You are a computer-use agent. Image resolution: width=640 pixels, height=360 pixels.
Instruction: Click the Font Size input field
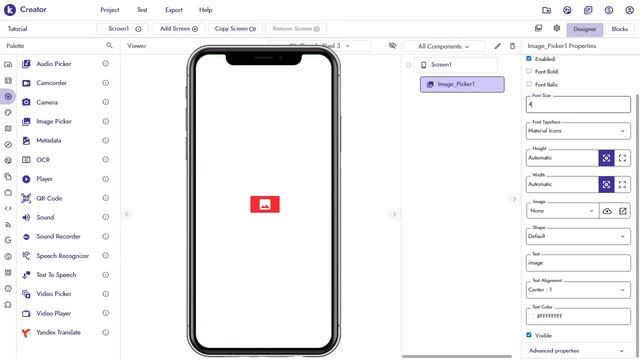[578, 104]
